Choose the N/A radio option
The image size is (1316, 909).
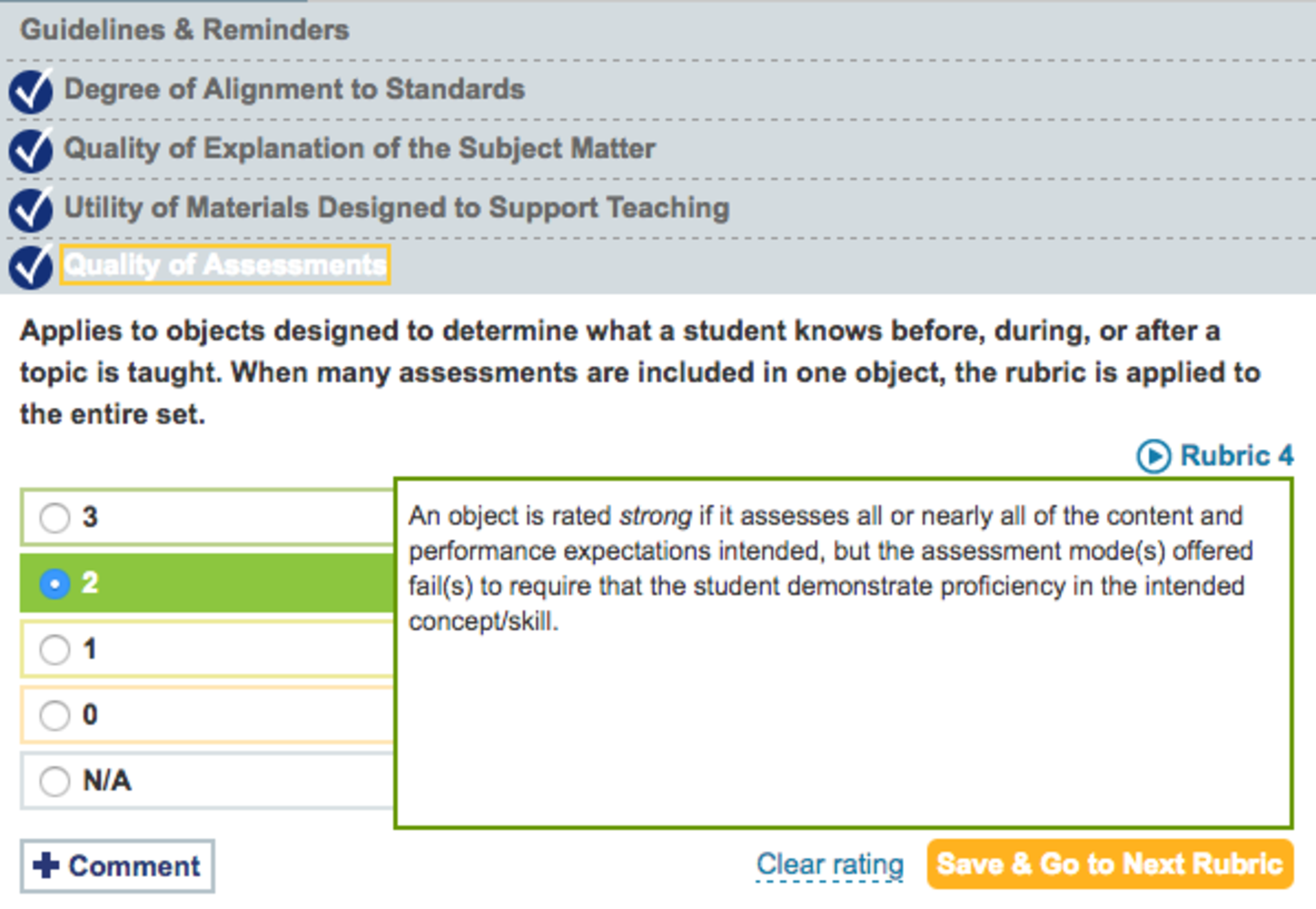[55, 781]
